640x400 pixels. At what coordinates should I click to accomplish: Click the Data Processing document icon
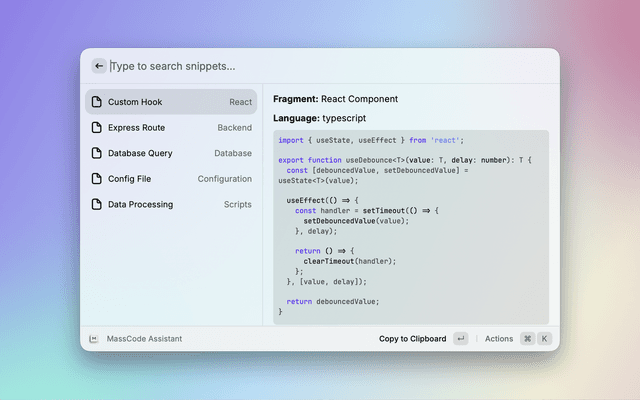point(97,204)
